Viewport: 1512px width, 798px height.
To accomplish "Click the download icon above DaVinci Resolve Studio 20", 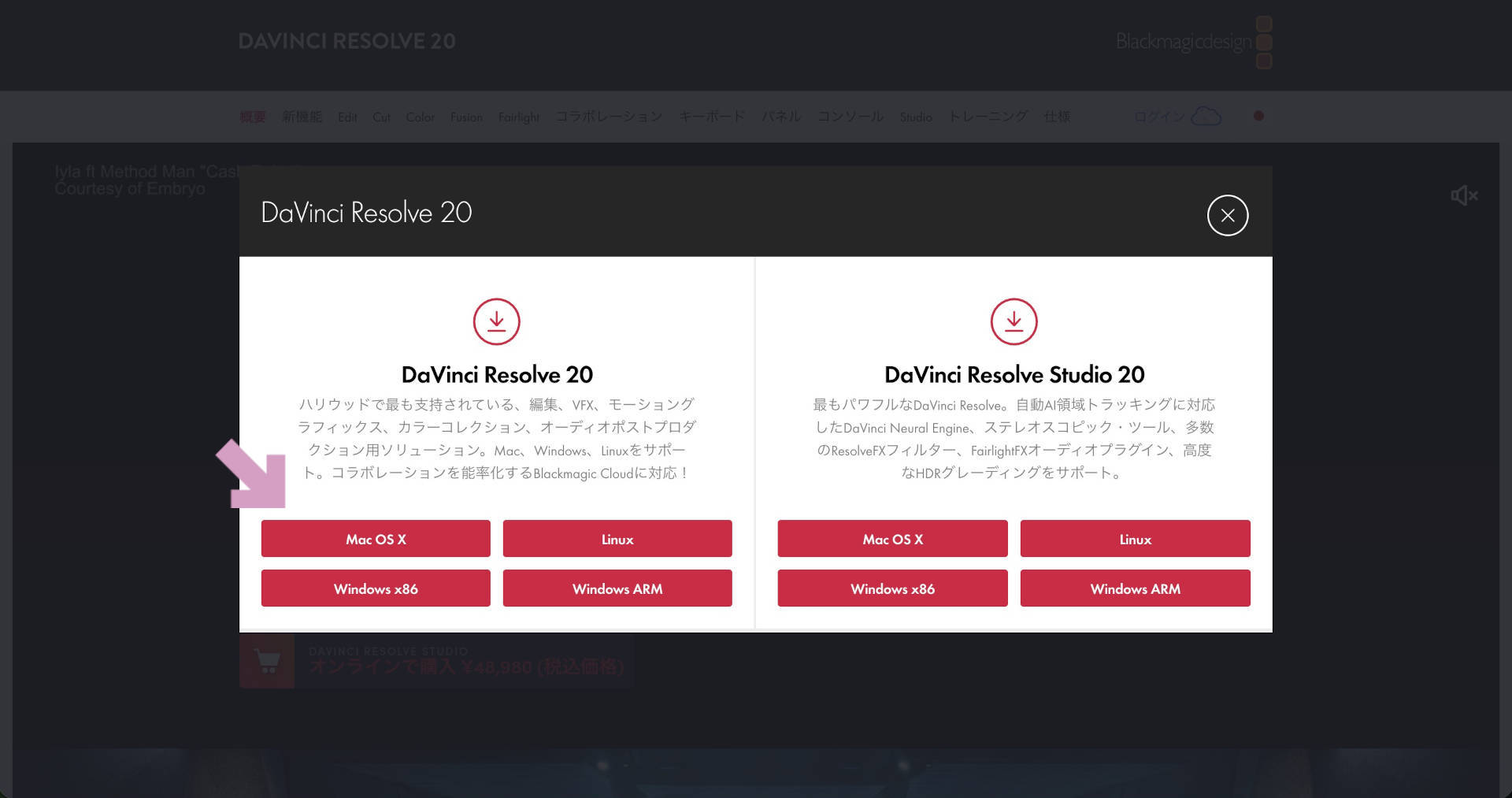I will [1014, 321].
